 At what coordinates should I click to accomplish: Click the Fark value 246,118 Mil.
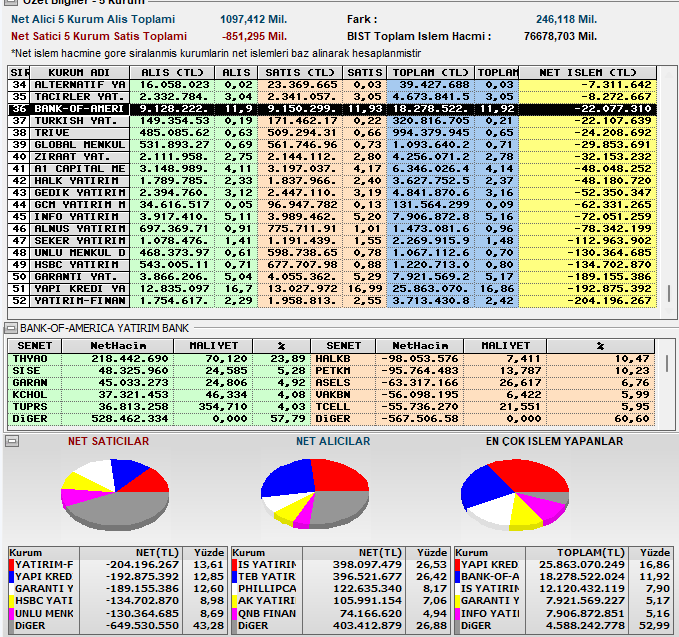(x=566, y=19)
